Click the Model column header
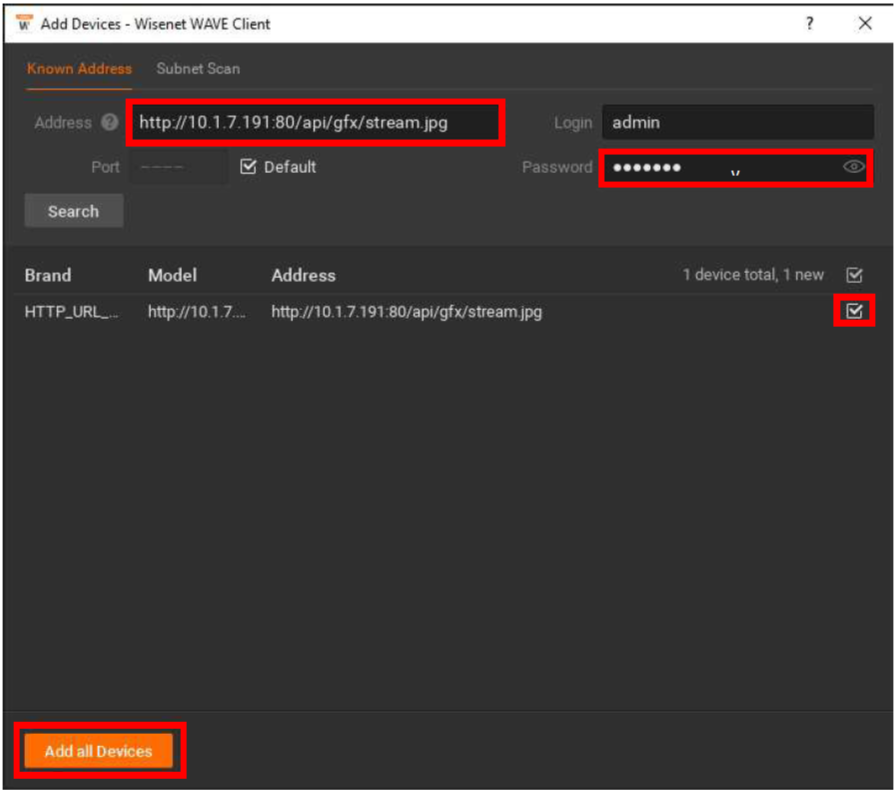 pyautogui.click(x=172, y=275)
